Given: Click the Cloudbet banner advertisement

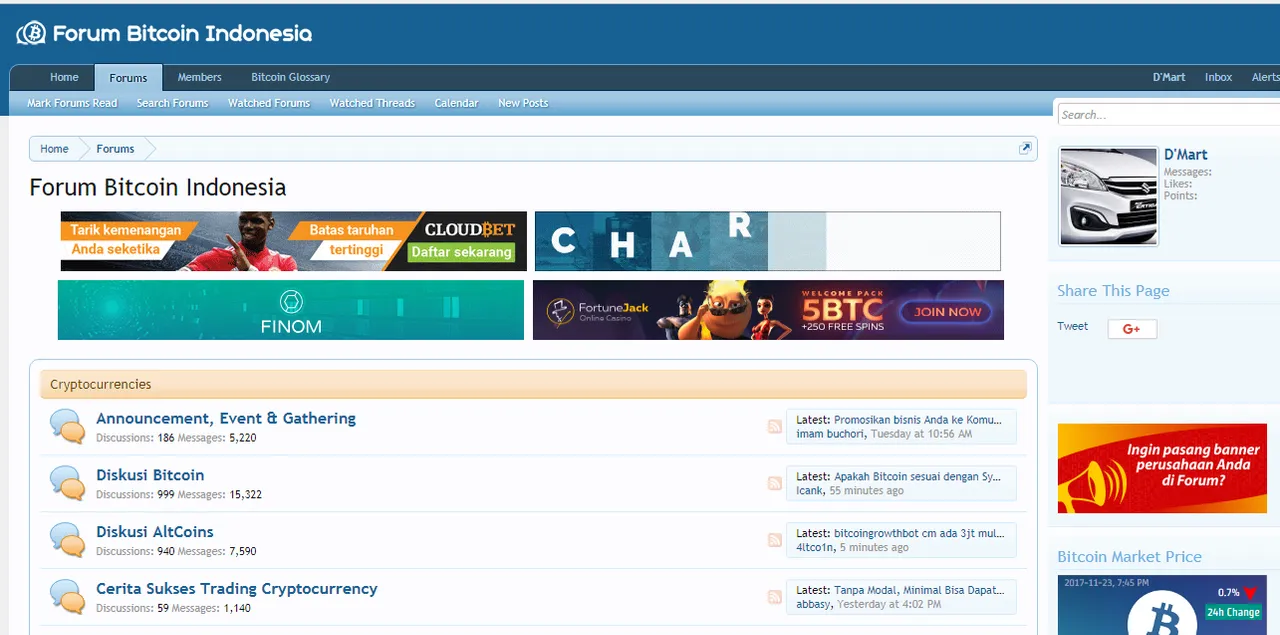Looking at the screenshot, I should click(x=294, y=241).
